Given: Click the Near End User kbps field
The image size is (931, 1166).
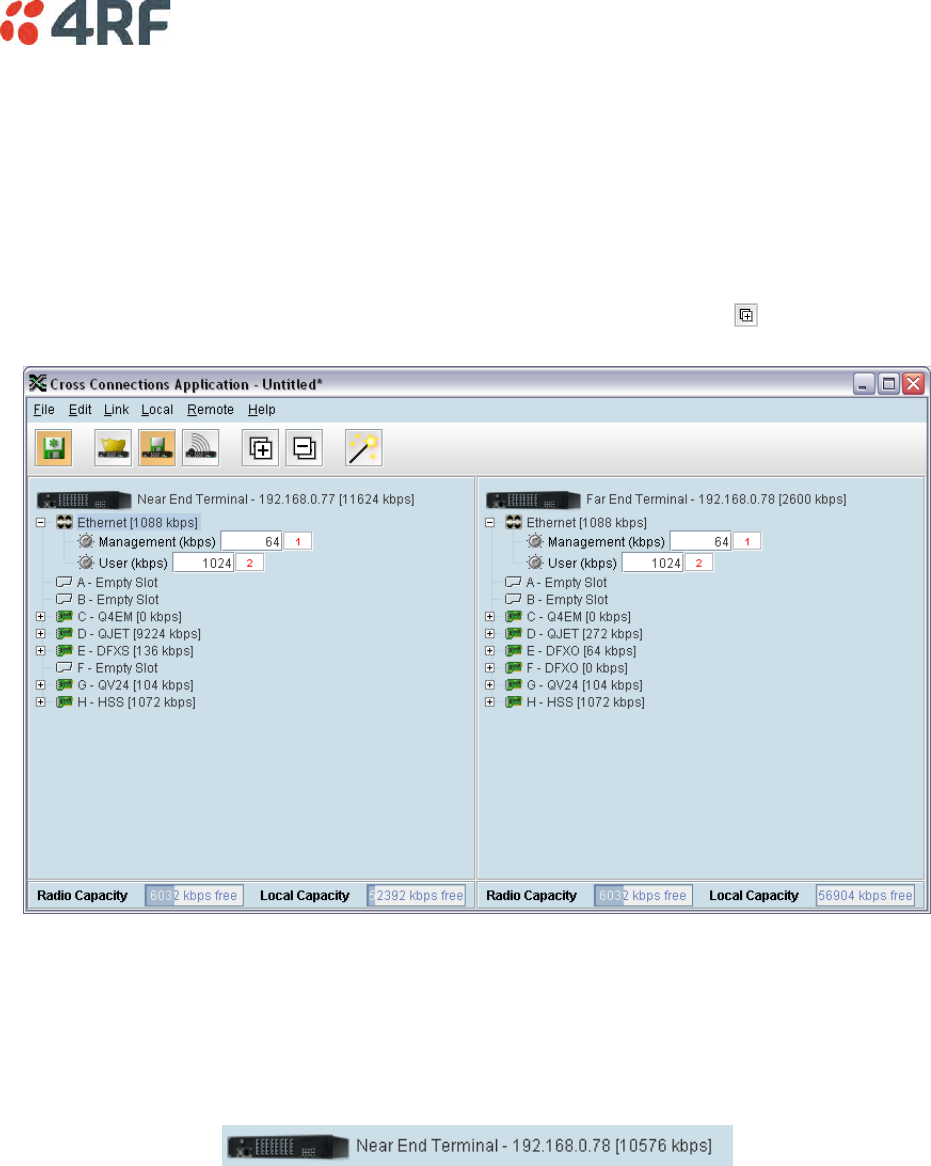Looking at the screenshot, I should pyautogui.click(x=204, y=562).
